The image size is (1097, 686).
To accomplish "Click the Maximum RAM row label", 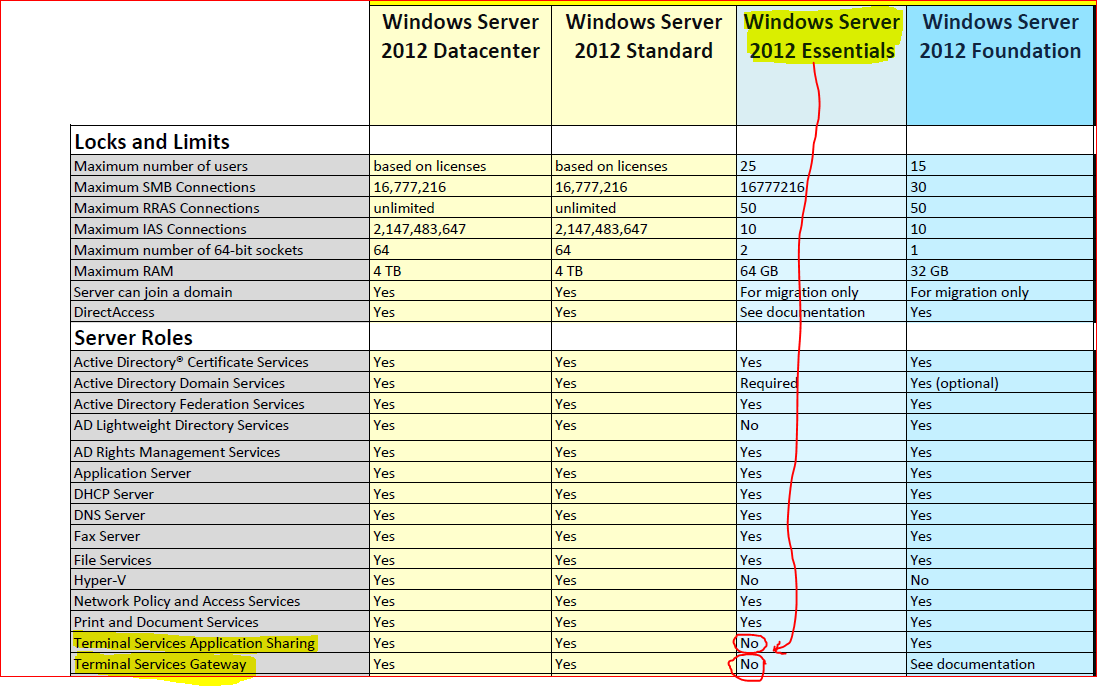I will click(123, 271).
